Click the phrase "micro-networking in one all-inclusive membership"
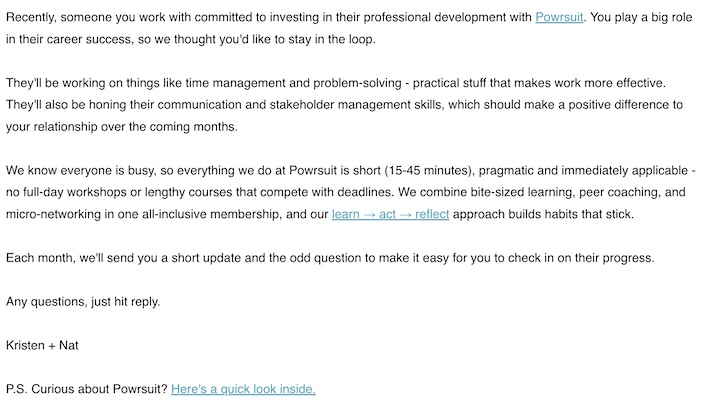708x409 pixels. (160, 214)
